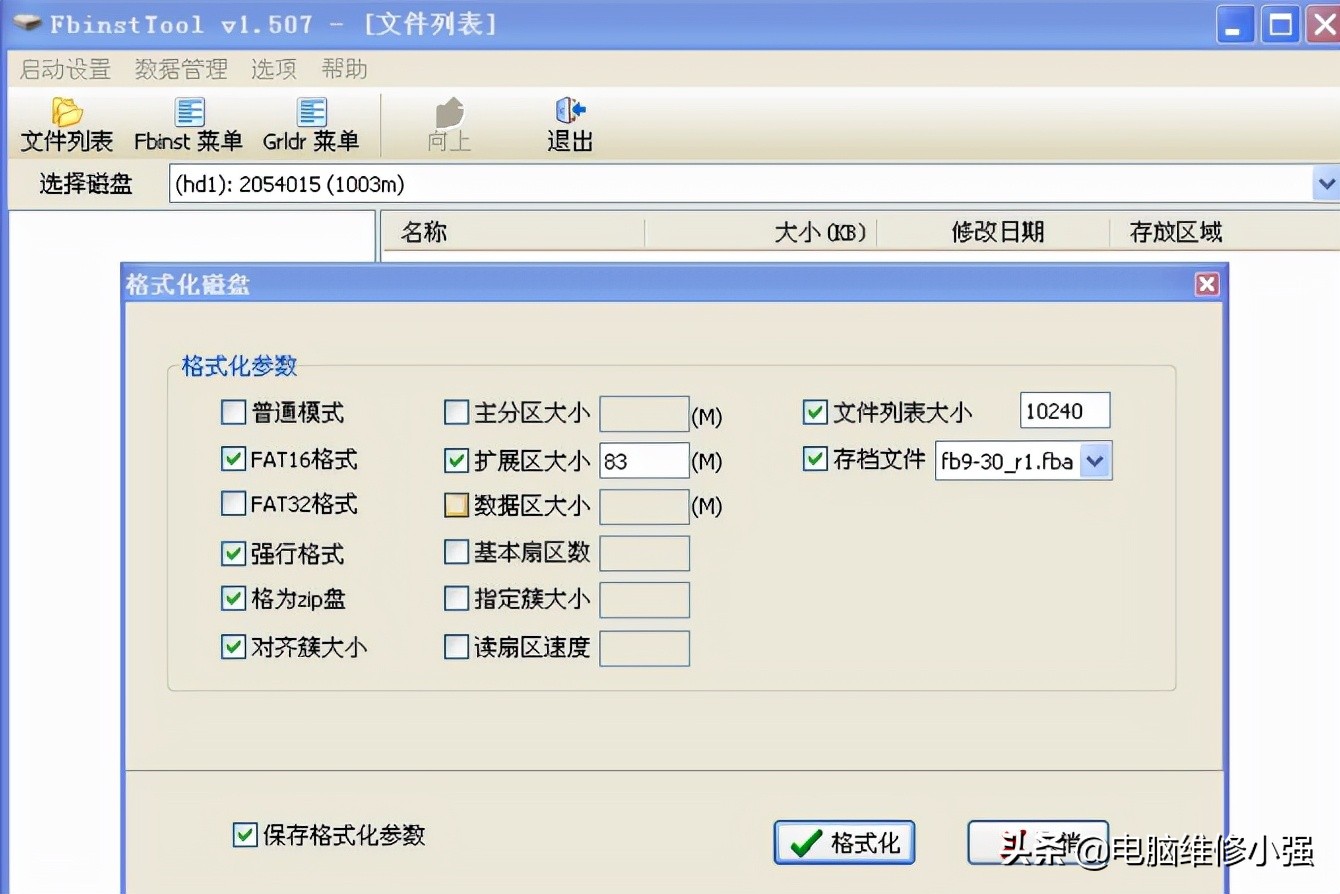Disable the FAT16格式 checkbox
The height and width of the screenshot is (894, 1340).
pyautogui.click(x=232, y=458)
